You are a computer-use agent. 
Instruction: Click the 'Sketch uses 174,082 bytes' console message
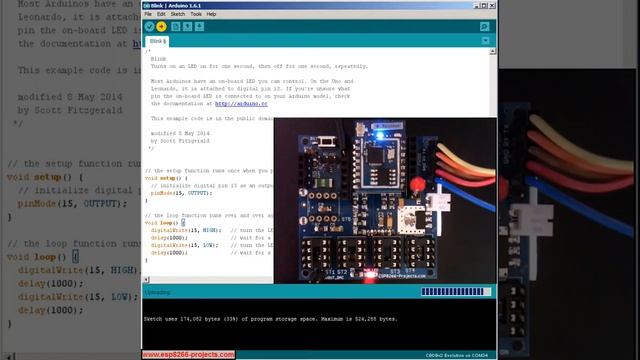270,319
